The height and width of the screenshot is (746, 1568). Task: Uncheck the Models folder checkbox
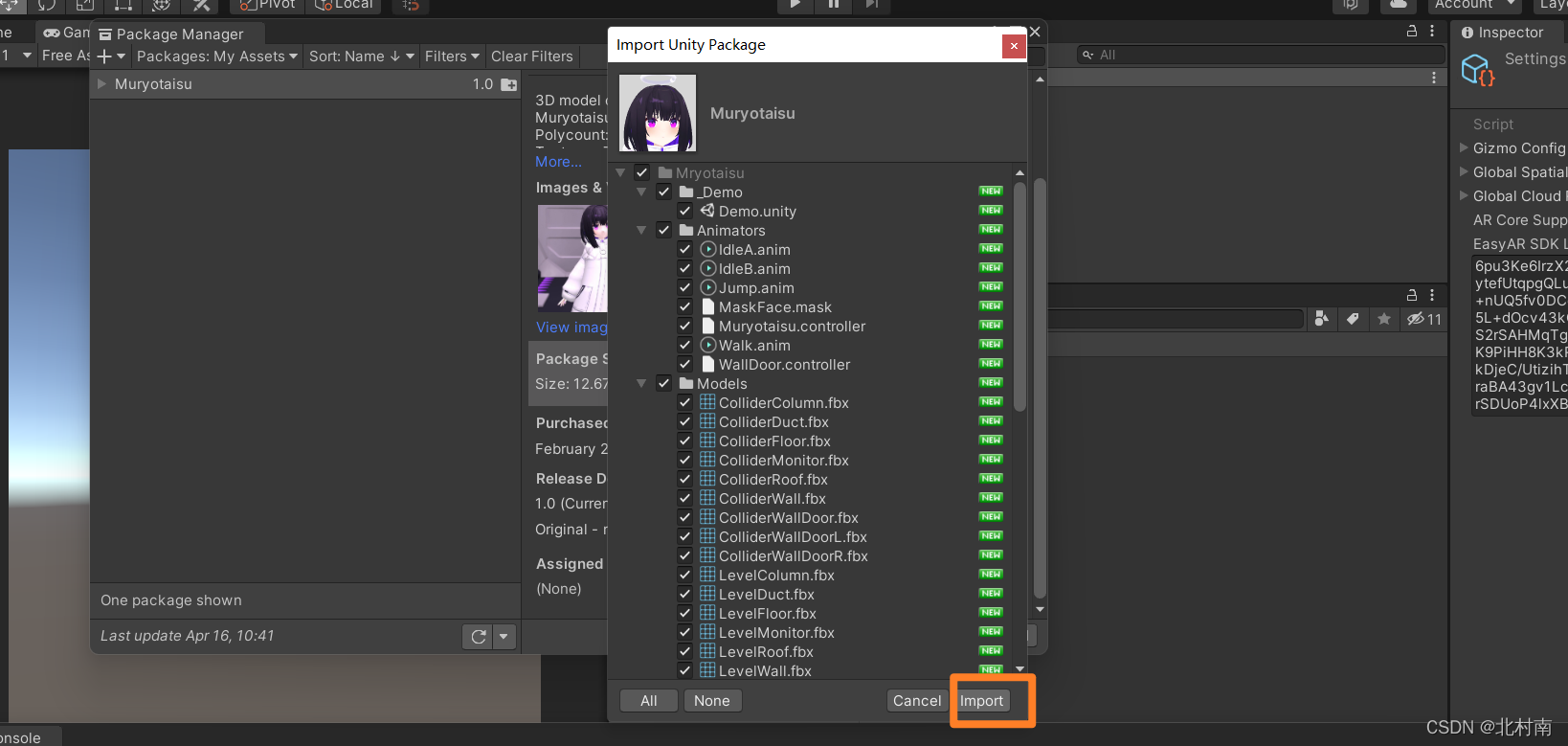pyautogui.click(x=663, y=383)
